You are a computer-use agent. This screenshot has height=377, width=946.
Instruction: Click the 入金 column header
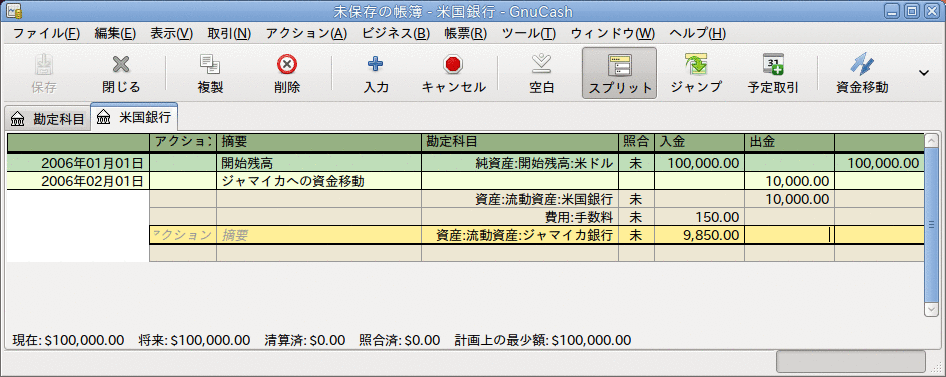coord(699,142)
